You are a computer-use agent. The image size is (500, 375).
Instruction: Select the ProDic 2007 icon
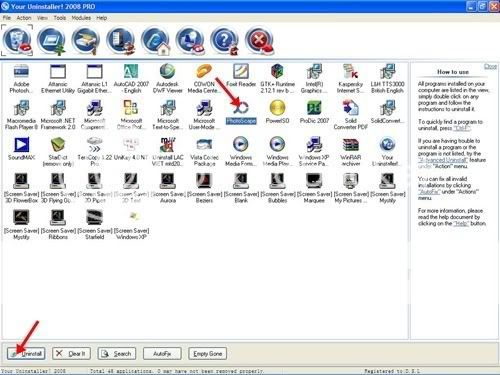click(x=314, y=107)
